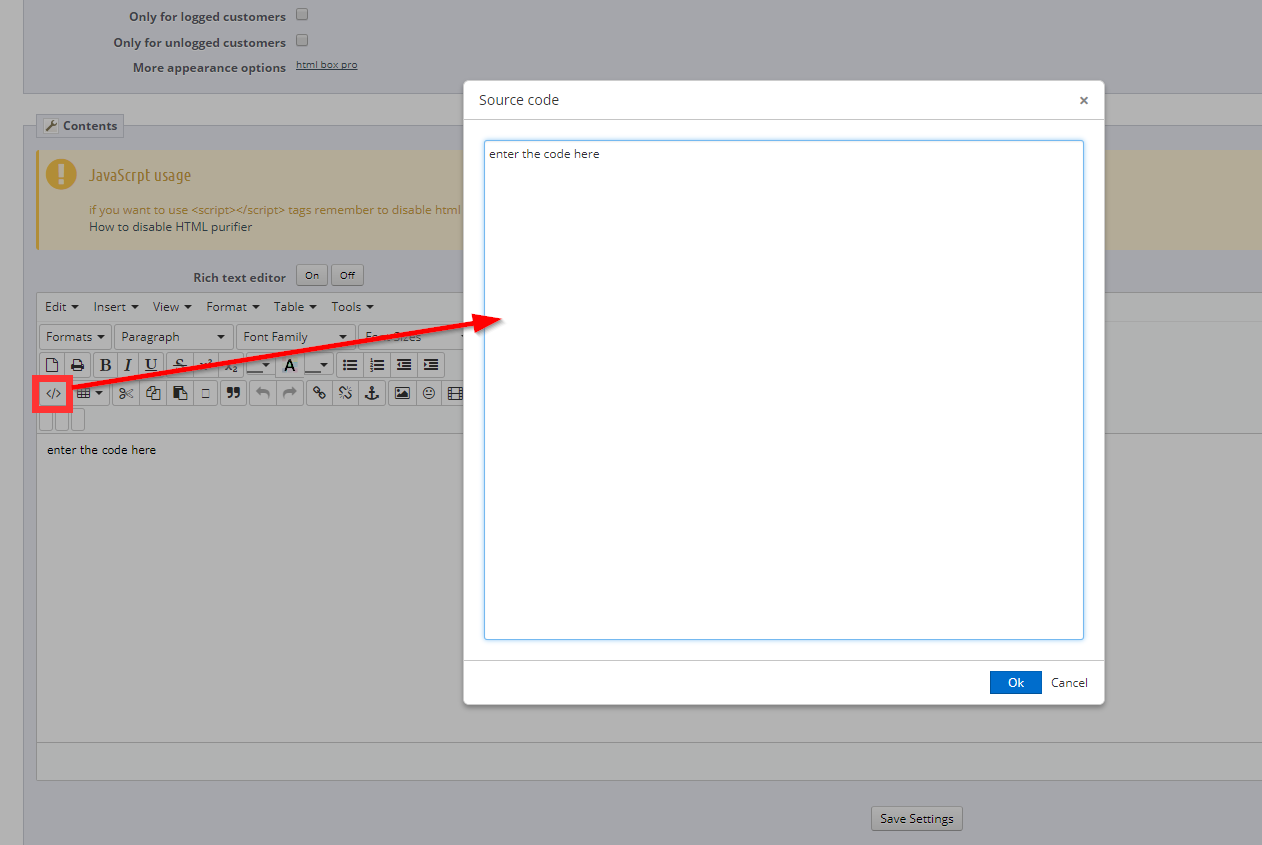The image size is (1262, 845).
Task: Click the Save Settings button
Action: coord(917,818)
